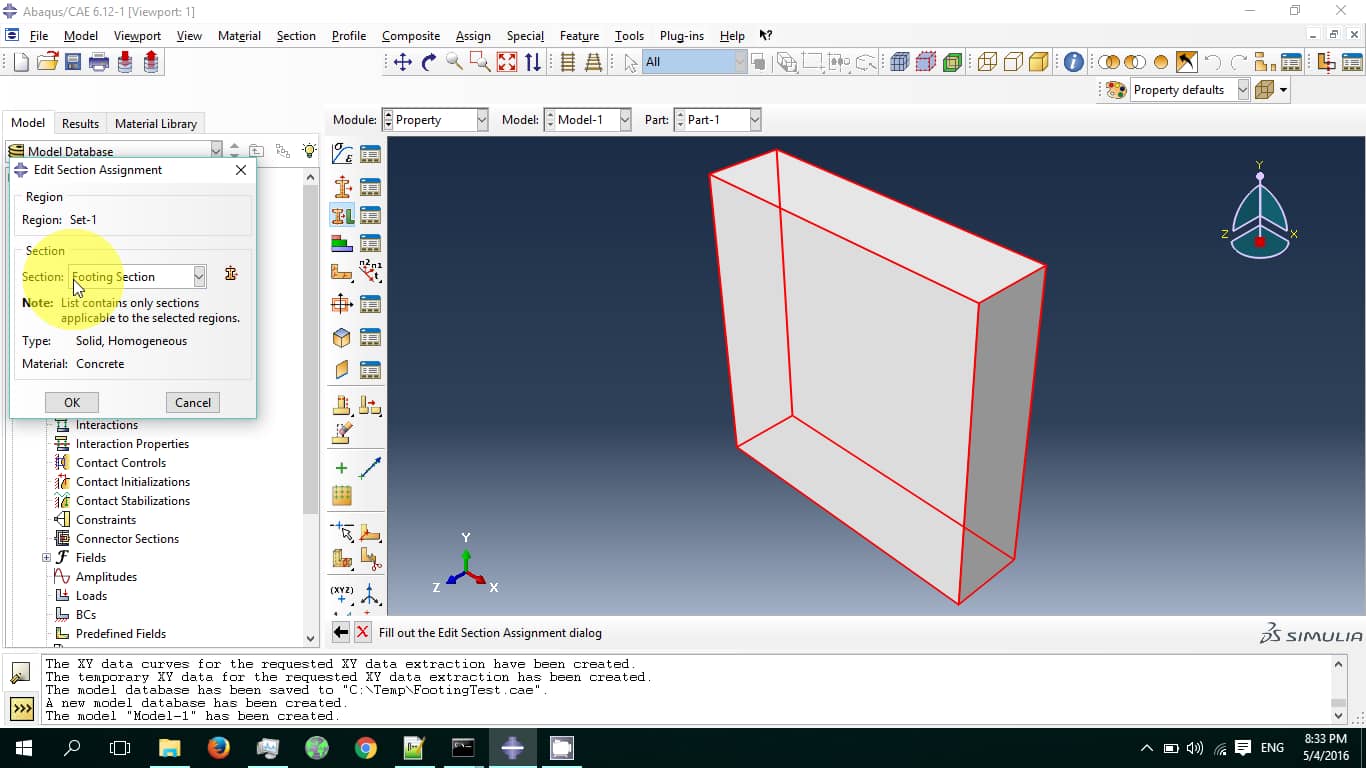Switch to the Results tab
The image size is (1366, 768).
[x=80, y=124]
